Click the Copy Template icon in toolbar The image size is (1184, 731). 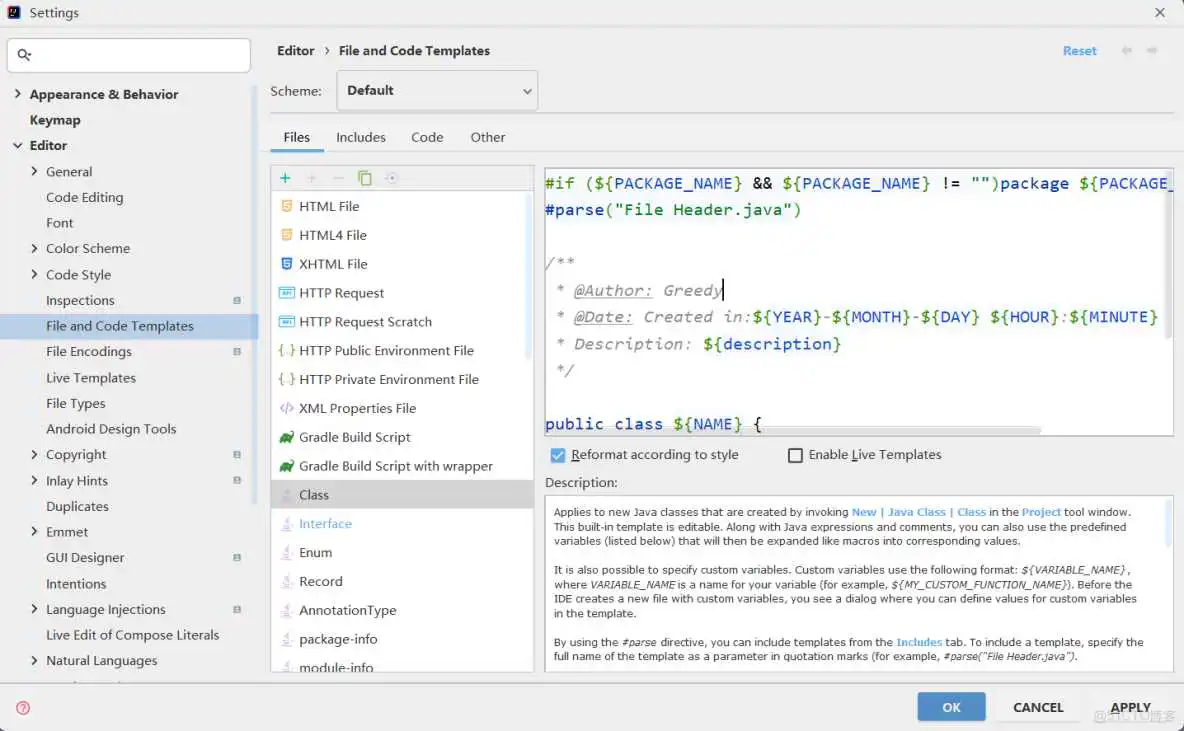tap(365, 178)
